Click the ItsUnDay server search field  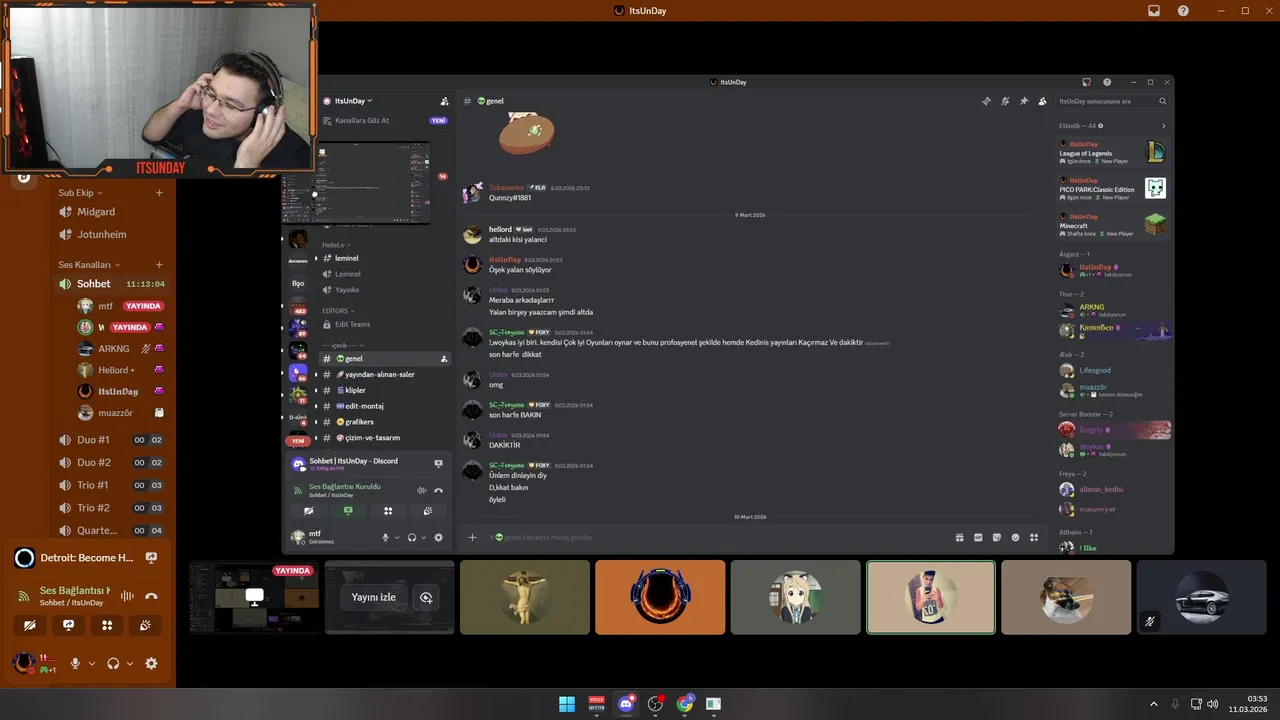point(1112,101)
